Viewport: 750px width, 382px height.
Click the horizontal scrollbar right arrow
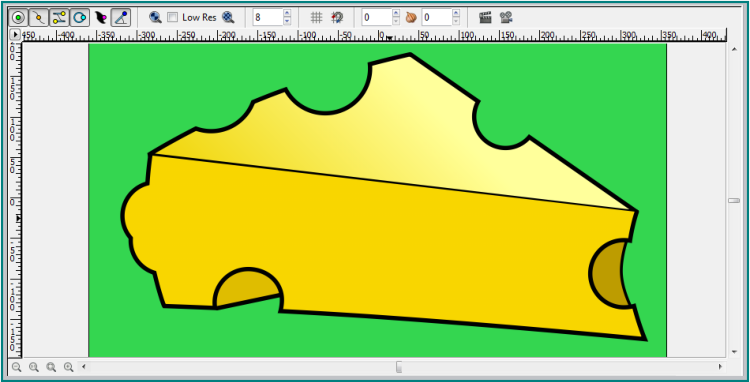coord(720,367)
